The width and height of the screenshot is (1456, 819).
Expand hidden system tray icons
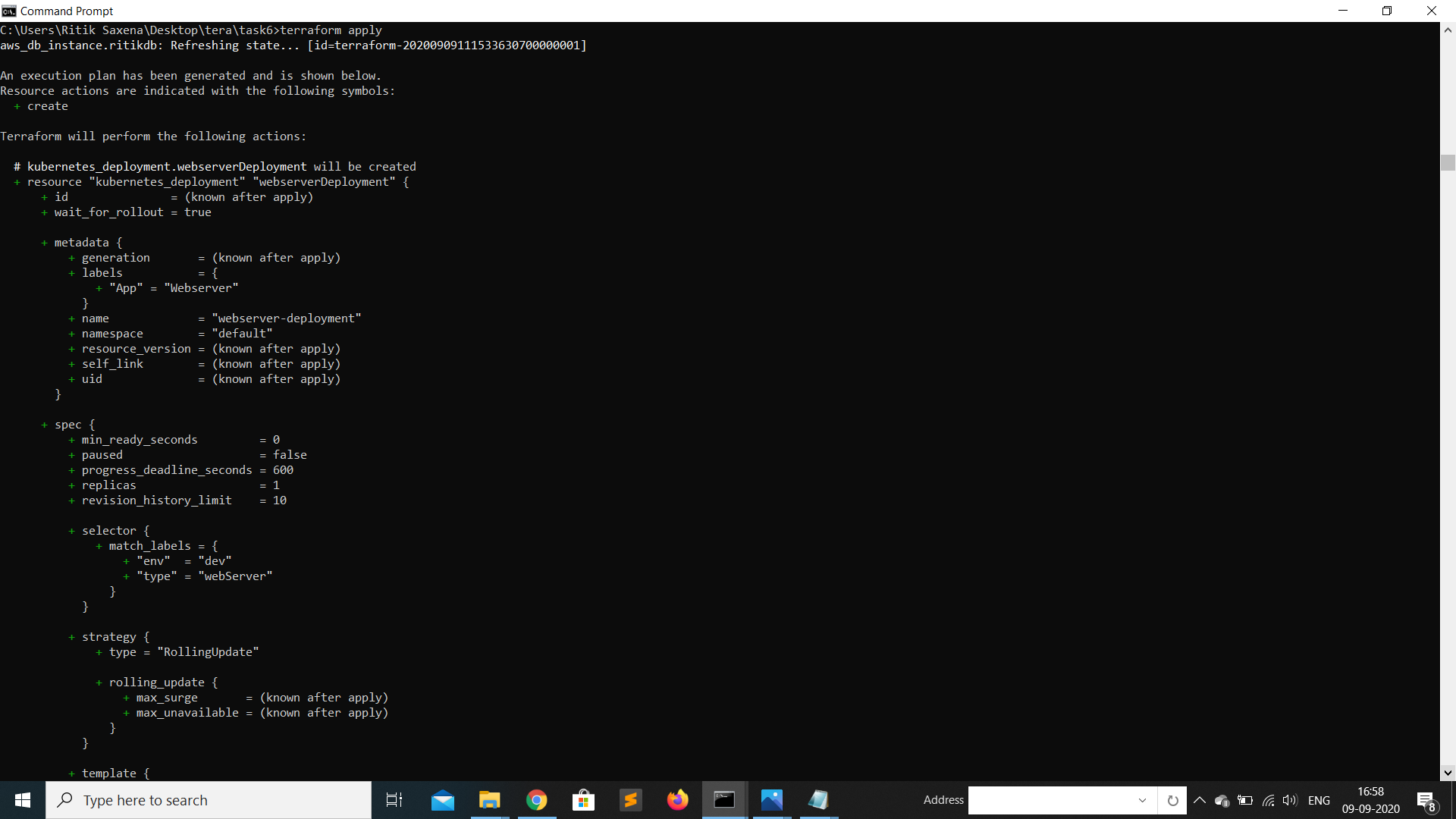click(x=1200, y=800)
